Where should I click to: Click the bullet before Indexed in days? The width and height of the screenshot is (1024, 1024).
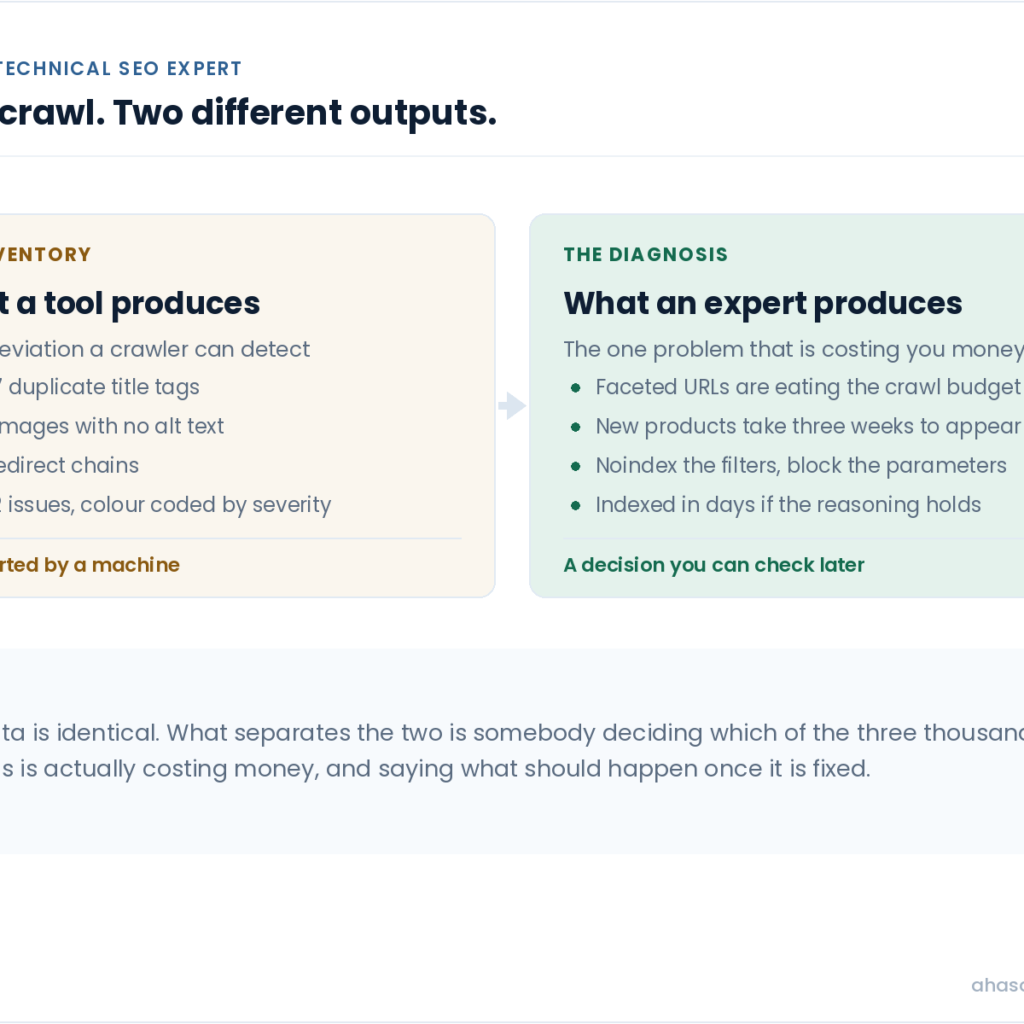click(x=575, y=505)
